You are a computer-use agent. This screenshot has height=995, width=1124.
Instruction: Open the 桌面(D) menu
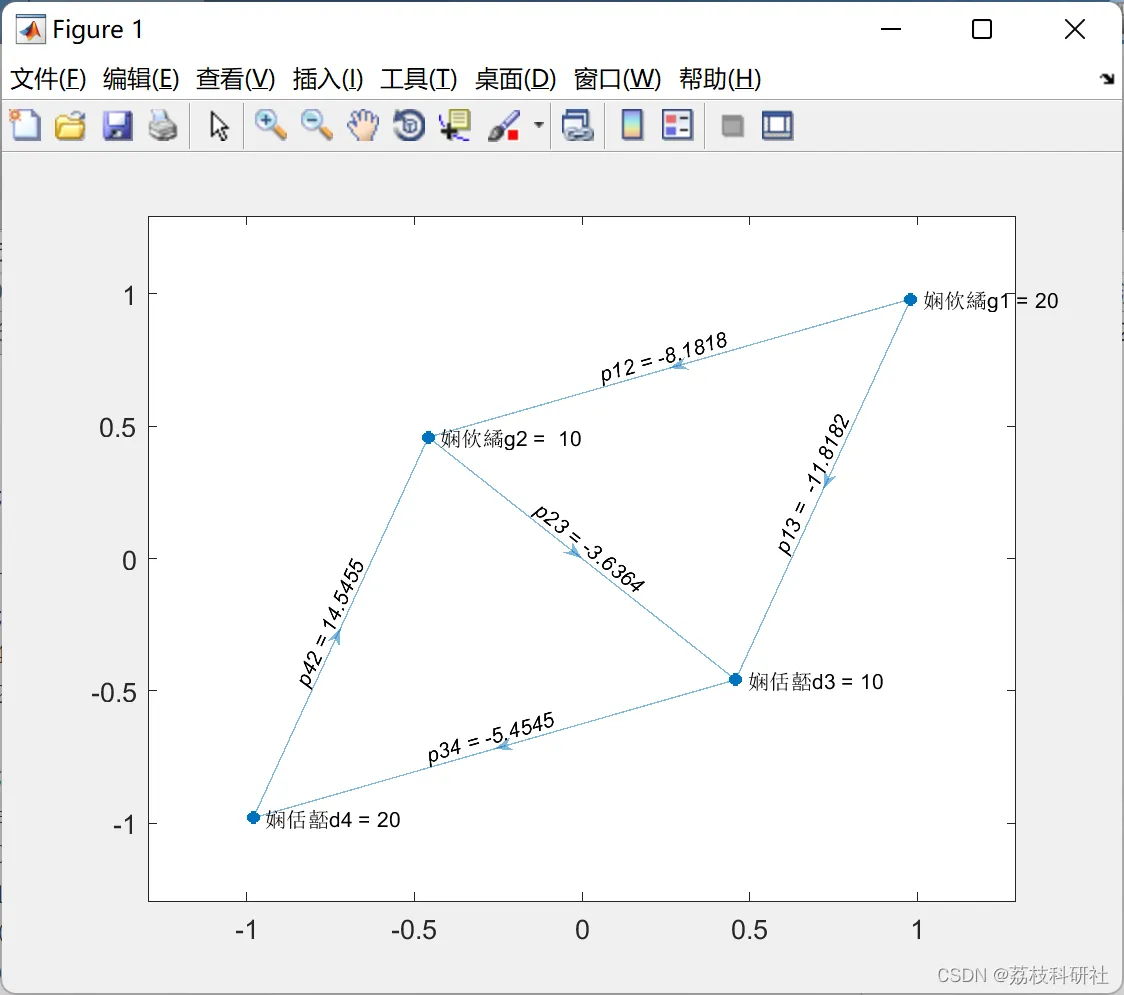pos(515,78)
